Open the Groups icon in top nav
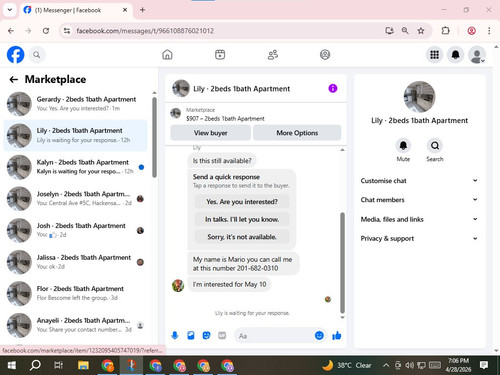The image size is (500, 375). point(325,54)
